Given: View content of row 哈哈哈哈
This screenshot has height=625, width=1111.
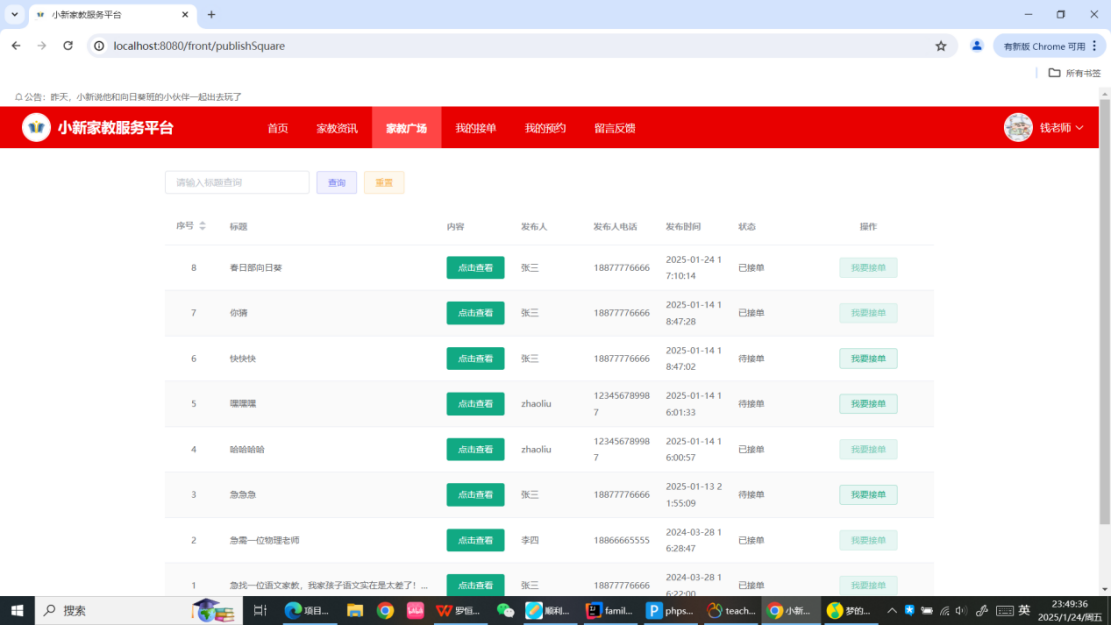Looking at the screenshot, I should [475, 449].
